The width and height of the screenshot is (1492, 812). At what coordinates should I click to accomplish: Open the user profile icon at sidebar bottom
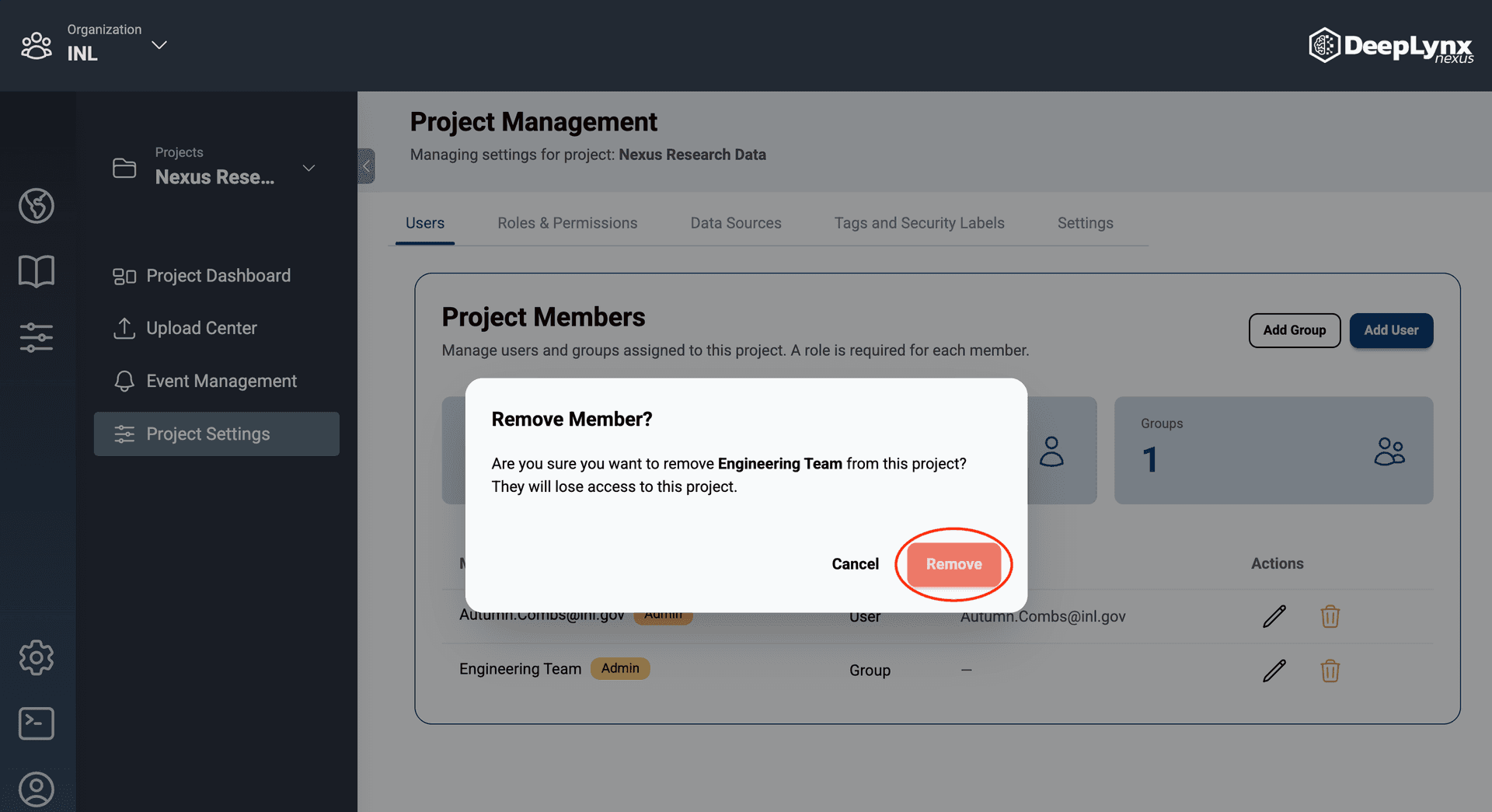click(36, 789)
